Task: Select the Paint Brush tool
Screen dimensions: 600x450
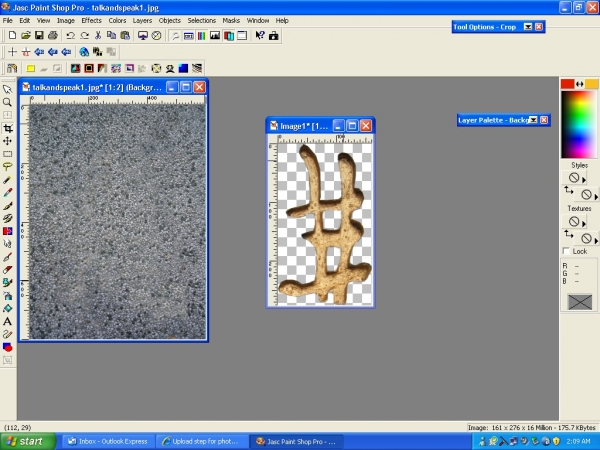Action: click(7, 205)
